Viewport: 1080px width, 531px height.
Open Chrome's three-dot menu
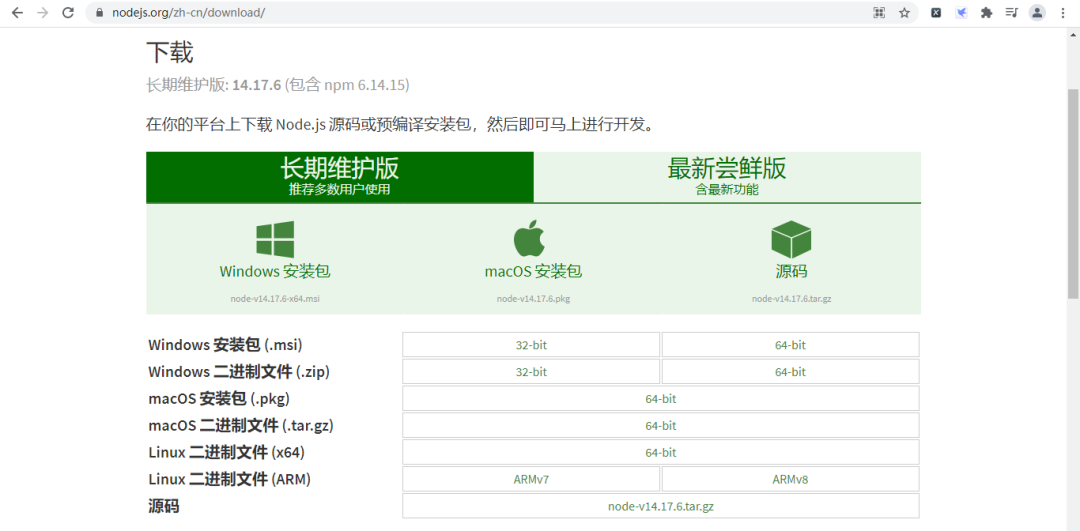pos(1062,13)
